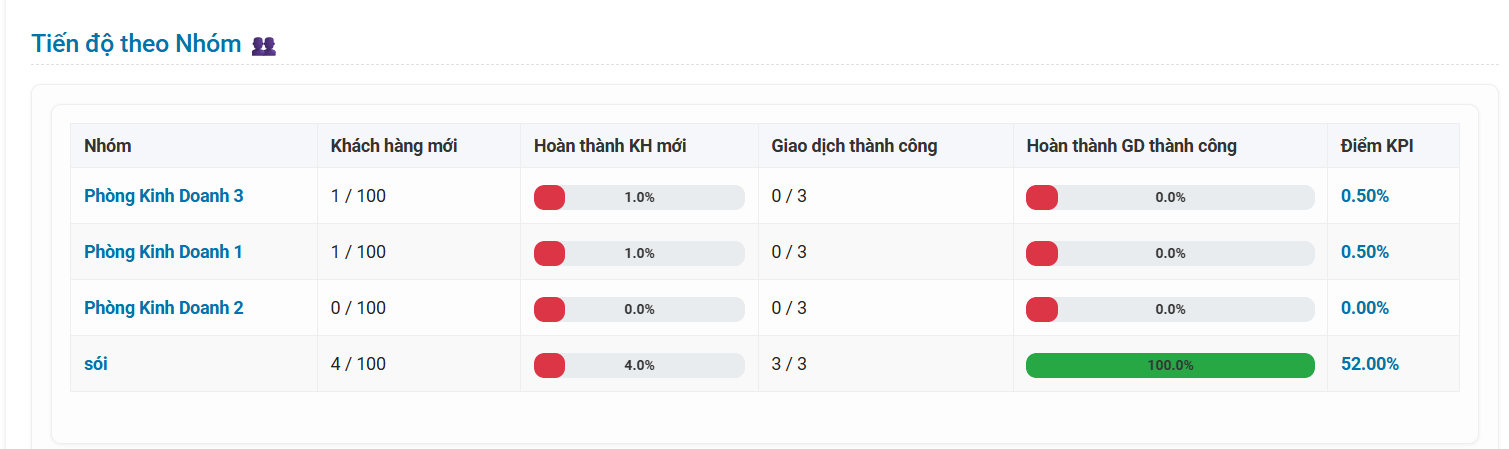
Task: Click the Nhóm column header
Action: (108, 146)
